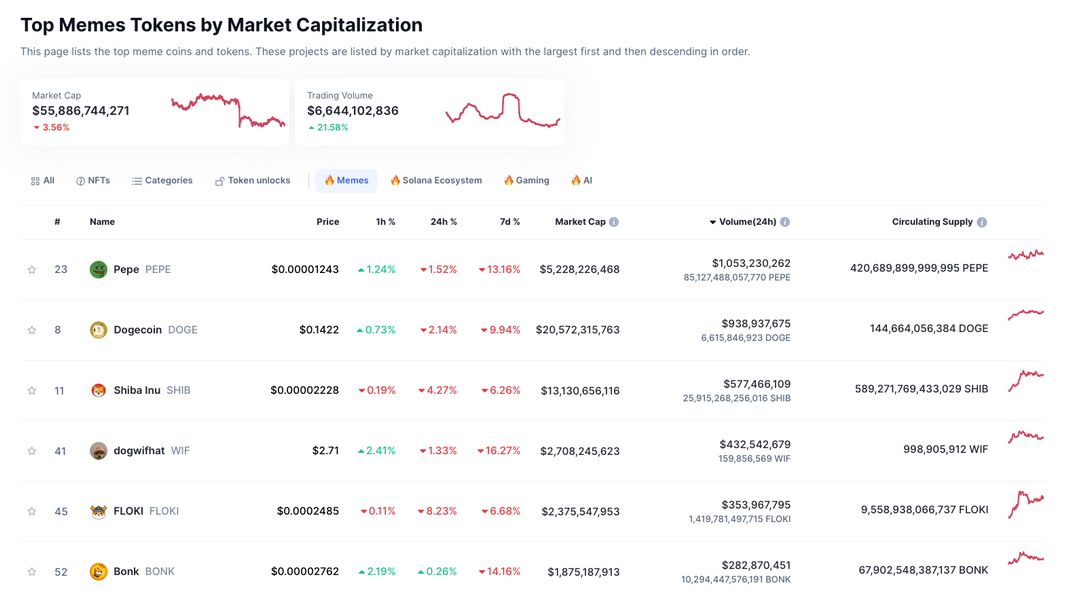The width and height of the screenshot is (1066, 600).
Task: Open the Categories filter
Action: click(x=162, y=181)
